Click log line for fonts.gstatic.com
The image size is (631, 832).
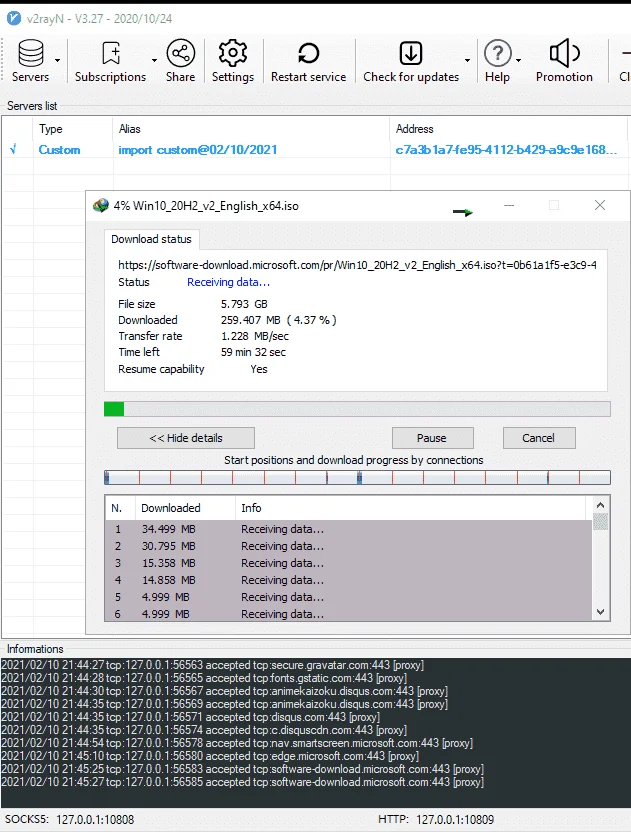[x=204, y=678]
